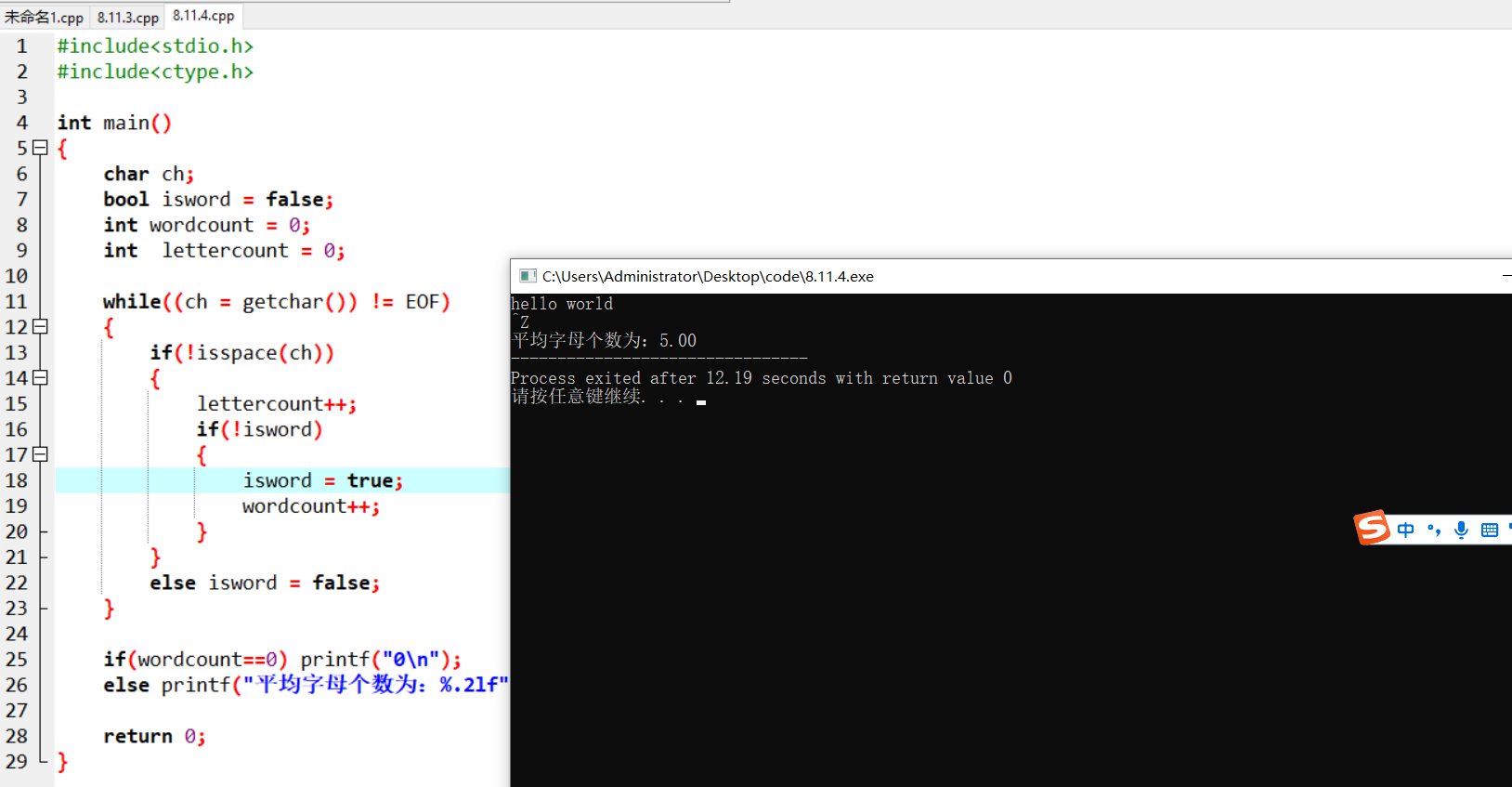Click line number 11 in the gutter
Viewport: 1512px width, 787px height.
pyautogui.click(x=17, y=301)
